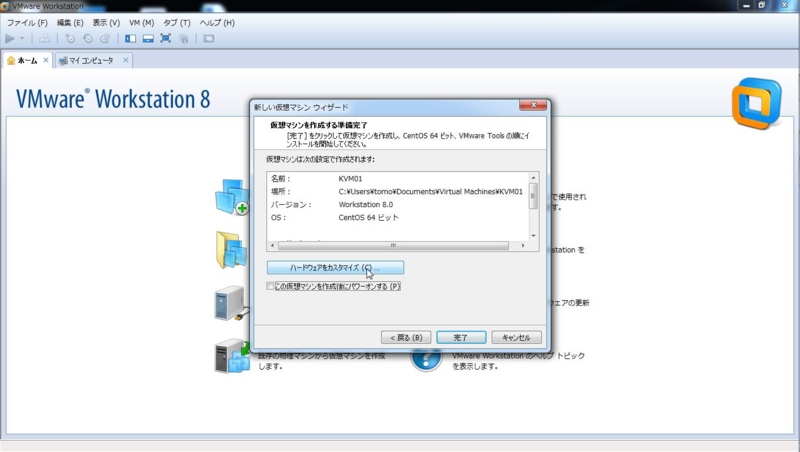Click scroll up arrow in settings list
Screen dimensions: 800x452
click(534, 178)
